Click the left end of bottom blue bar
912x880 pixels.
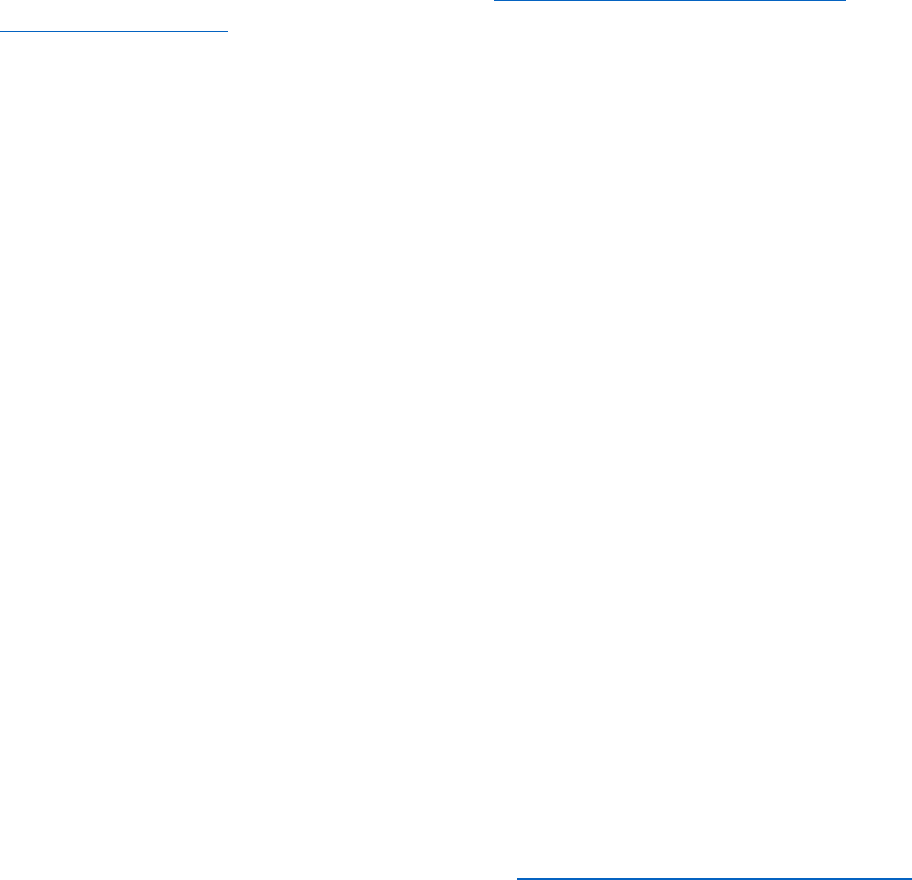(x=519, y=878)
